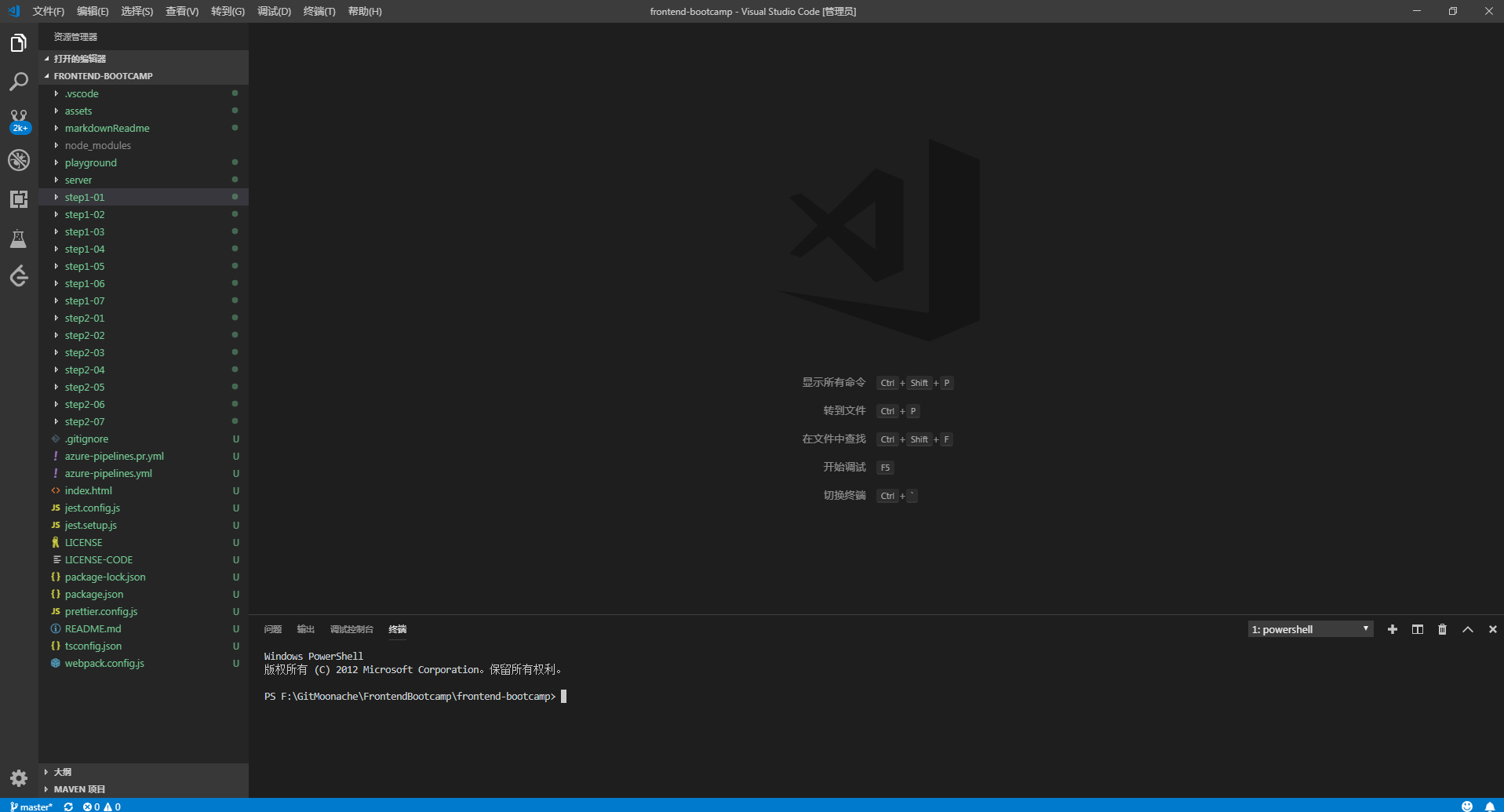The image size is (1504, 812).
Task: Expand the step1-04 folder
Action: (144, 249)
